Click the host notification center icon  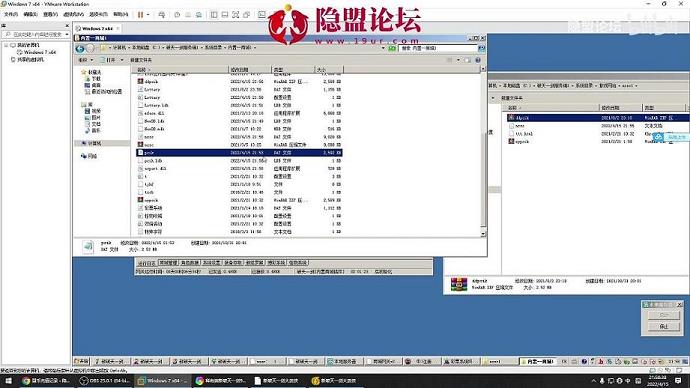click(678, 381)
